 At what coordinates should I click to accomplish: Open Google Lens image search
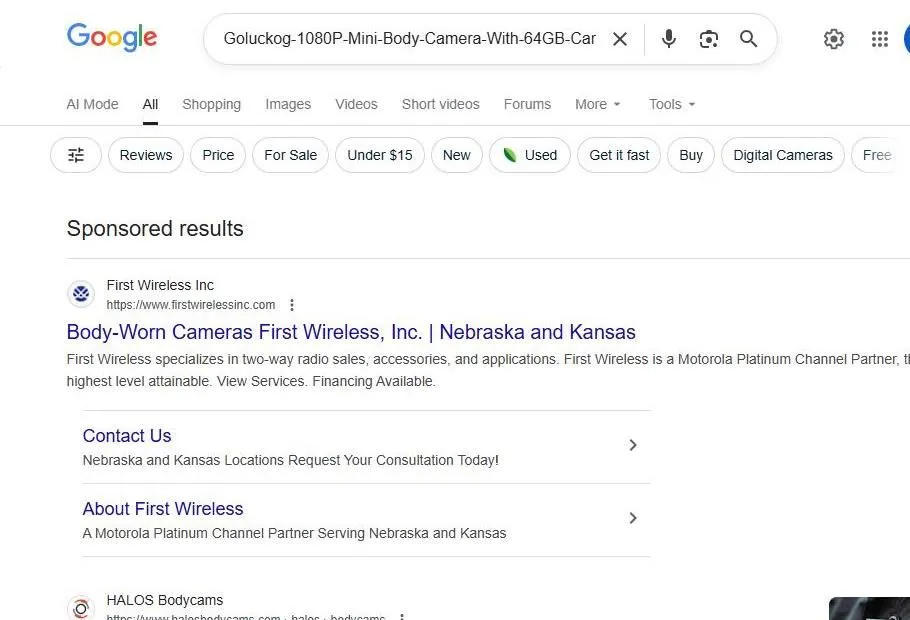(709, 38)
